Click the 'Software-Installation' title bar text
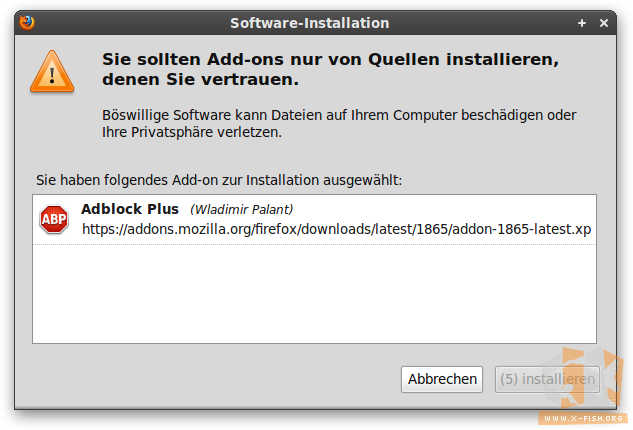 [x=310, y=23]
